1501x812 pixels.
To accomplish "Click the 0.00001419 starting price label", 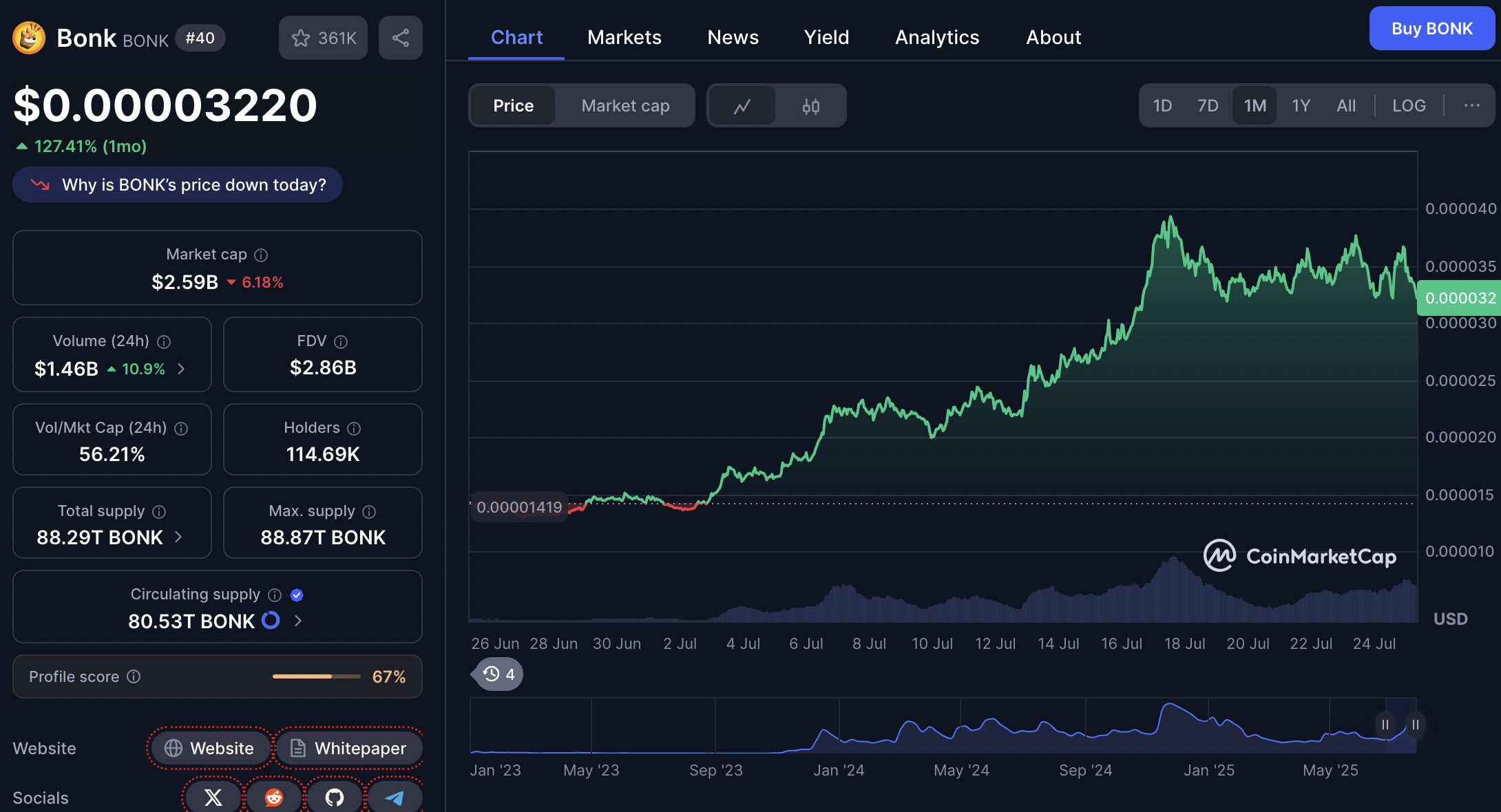I will (519, 507).
